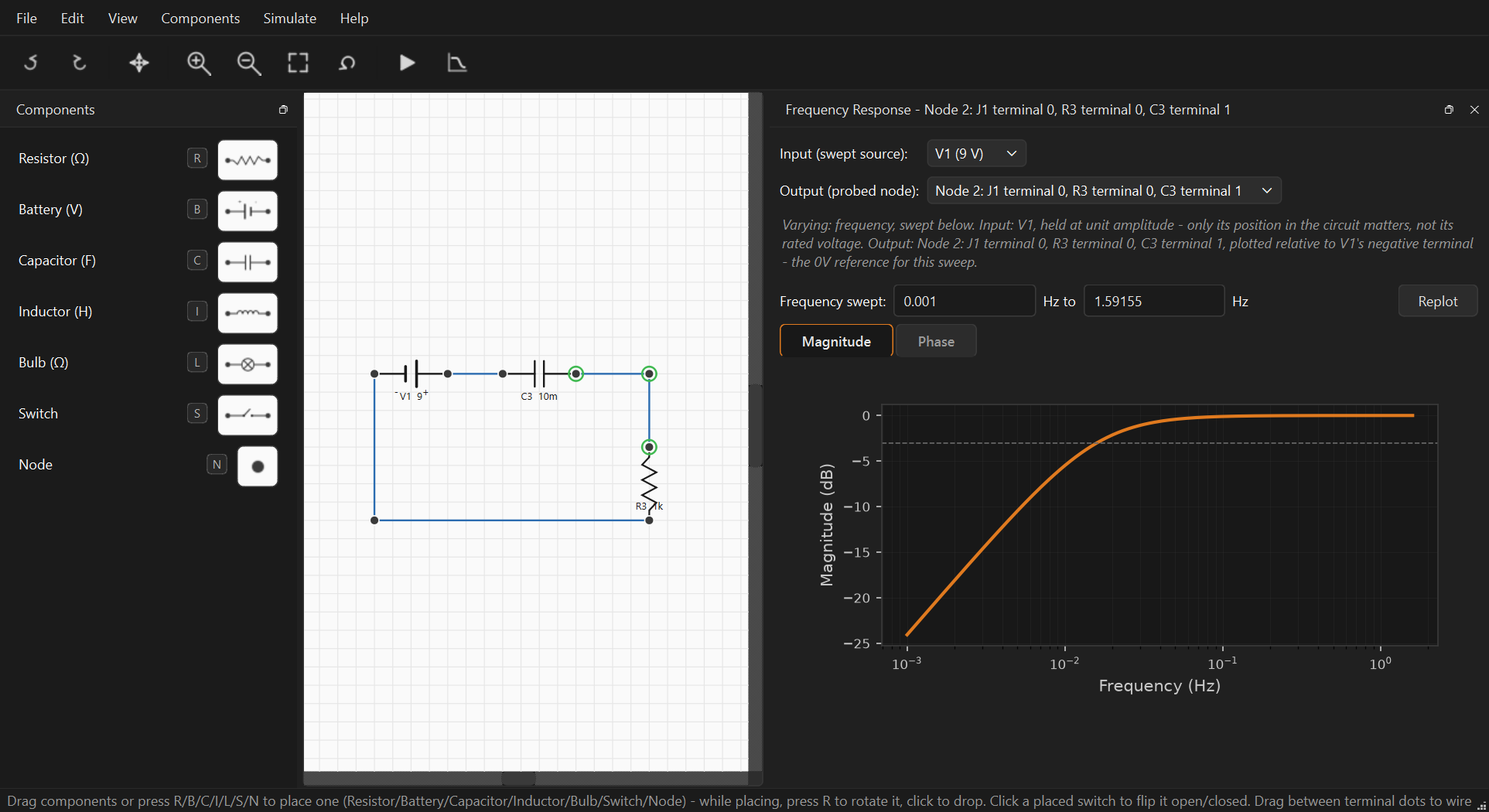Open the Input swept source dropdown
The height and width of the screenshot is (812, 1489).
point(976,154)
